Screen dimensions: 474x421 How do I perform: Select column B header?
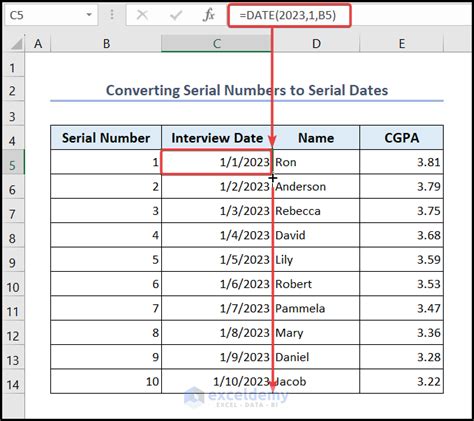pos(106,44)
